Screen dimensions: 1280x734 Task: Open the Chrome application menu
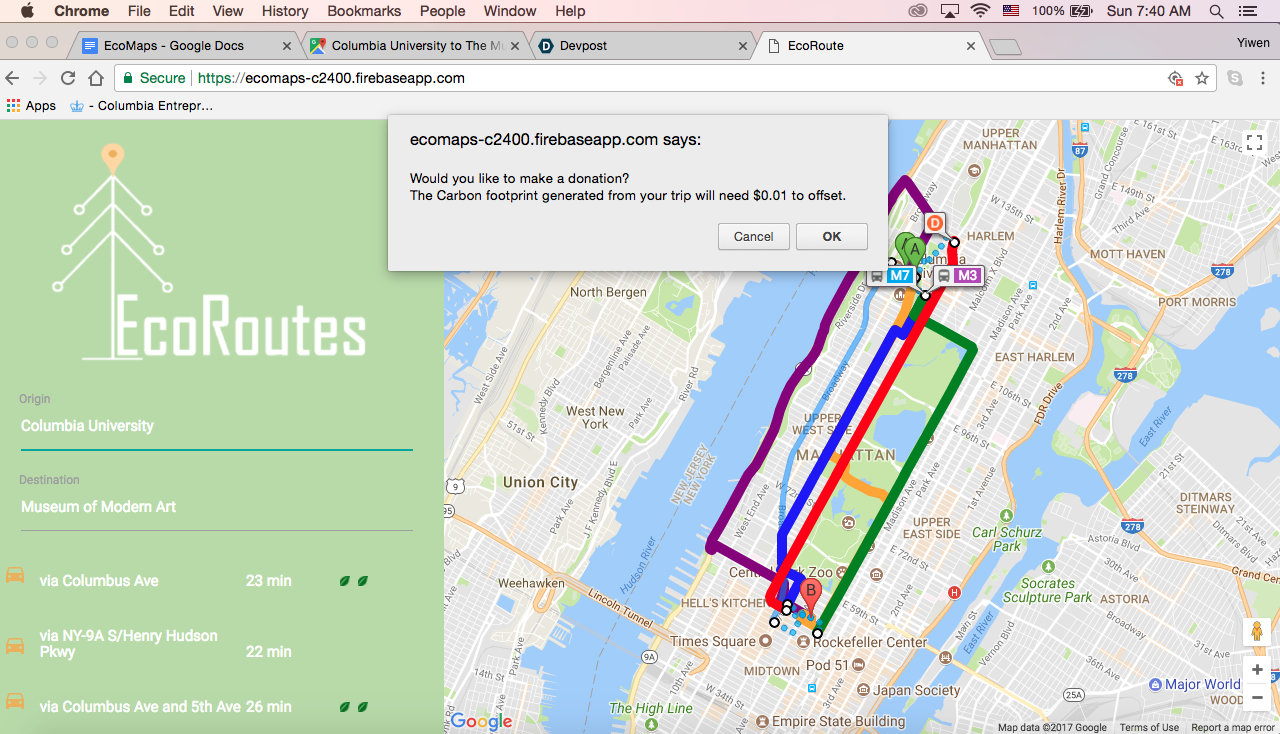coord(82,11)
